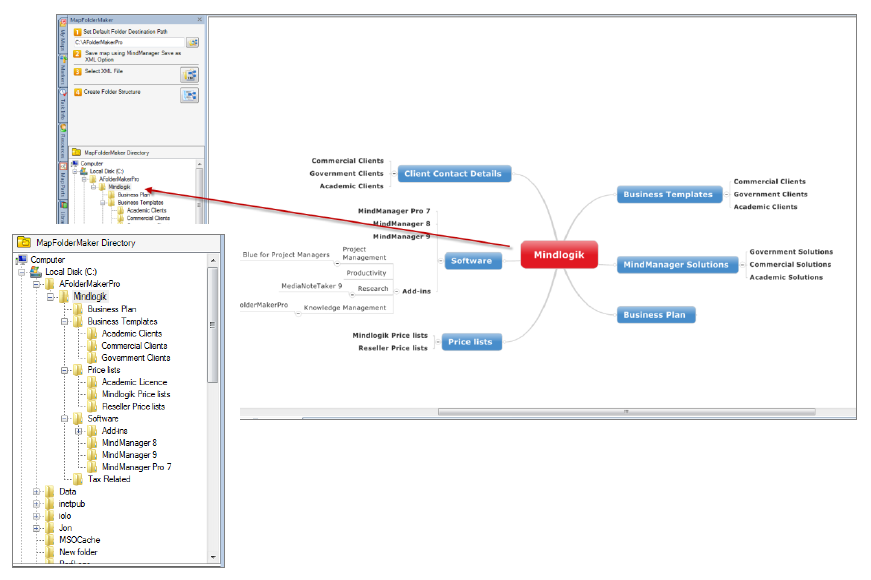The image size is (871, 580).
Task: Click step 4 numbered icon beside Create Folder Structure
Action: pos(78,92)
